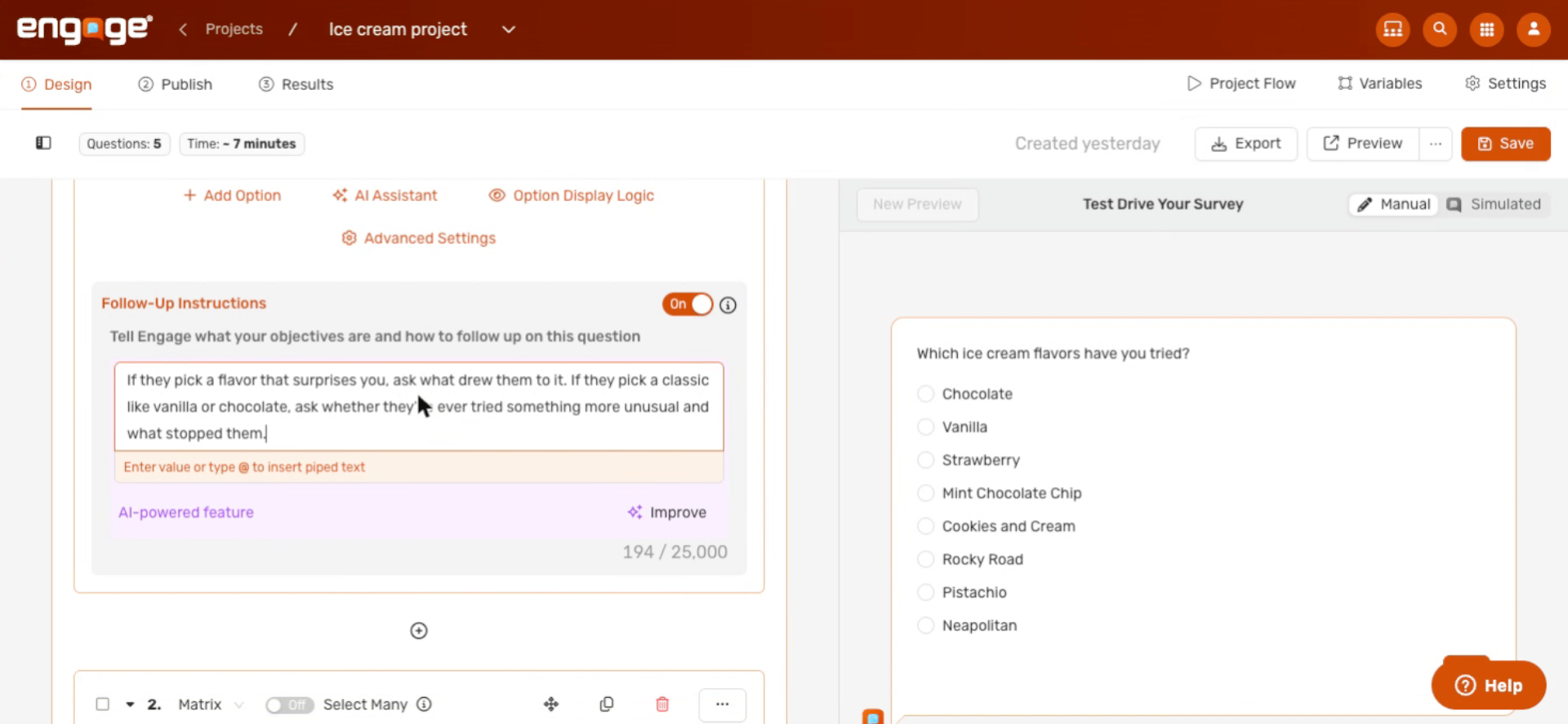Select the Mint Chocolate Chip option
The height and width of the screenshot is (724, 1568).
925,493
